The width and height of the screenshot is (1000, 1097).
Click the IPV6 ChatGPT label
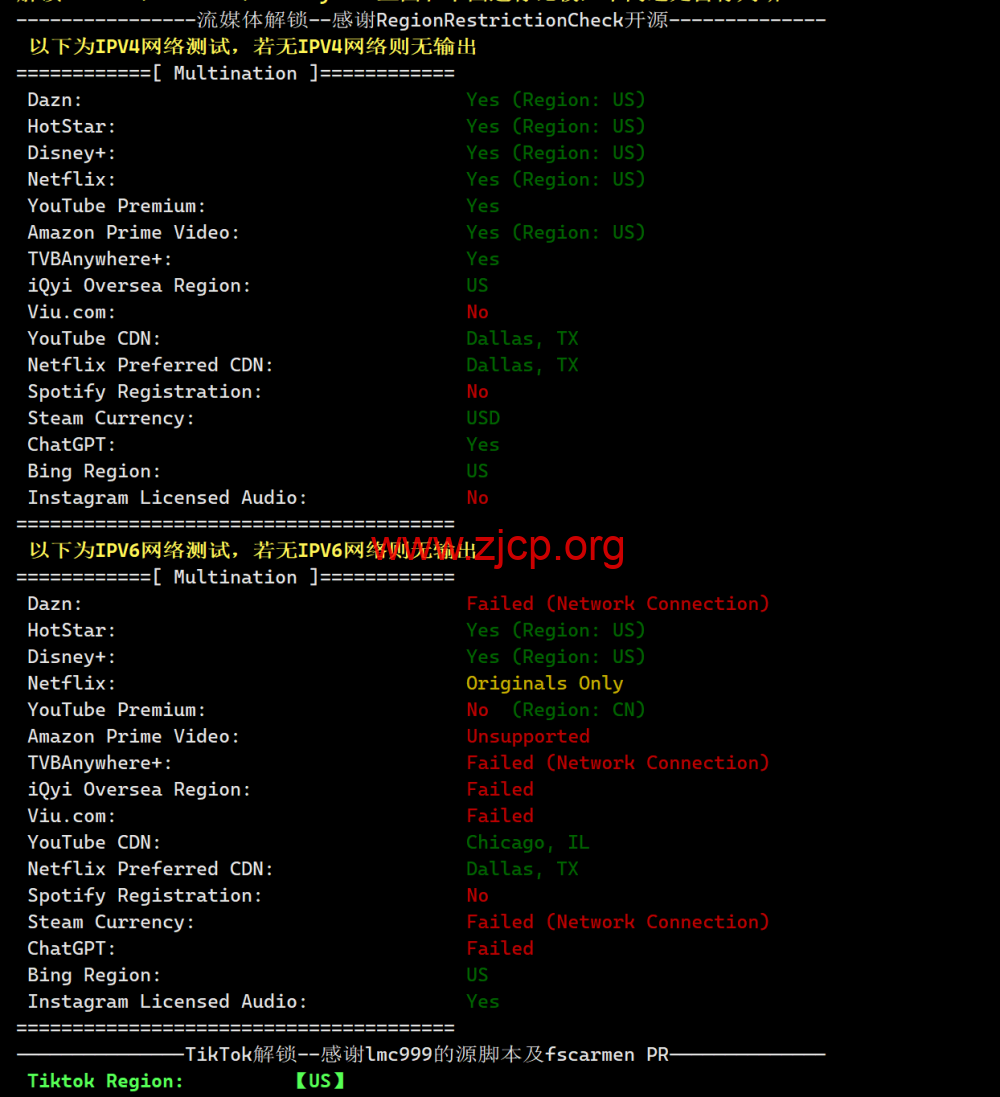[71, 949]
